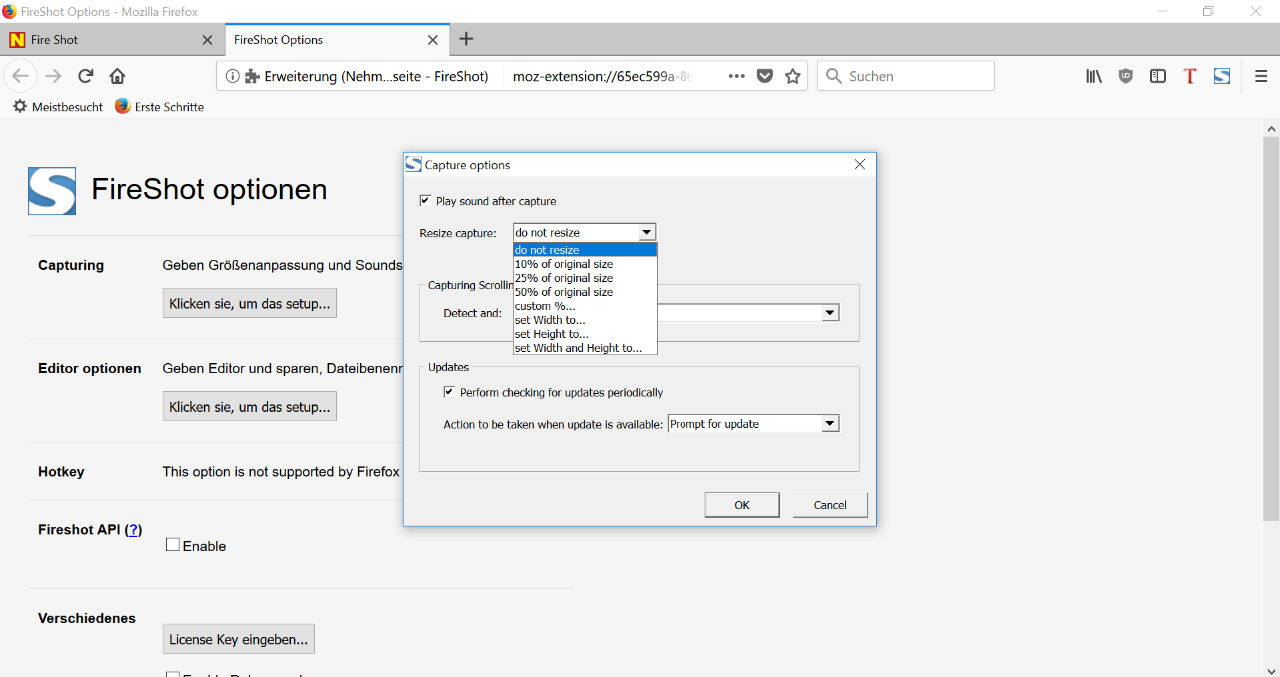
Task: Switch to FireShot Options tab
Action: 336,40
